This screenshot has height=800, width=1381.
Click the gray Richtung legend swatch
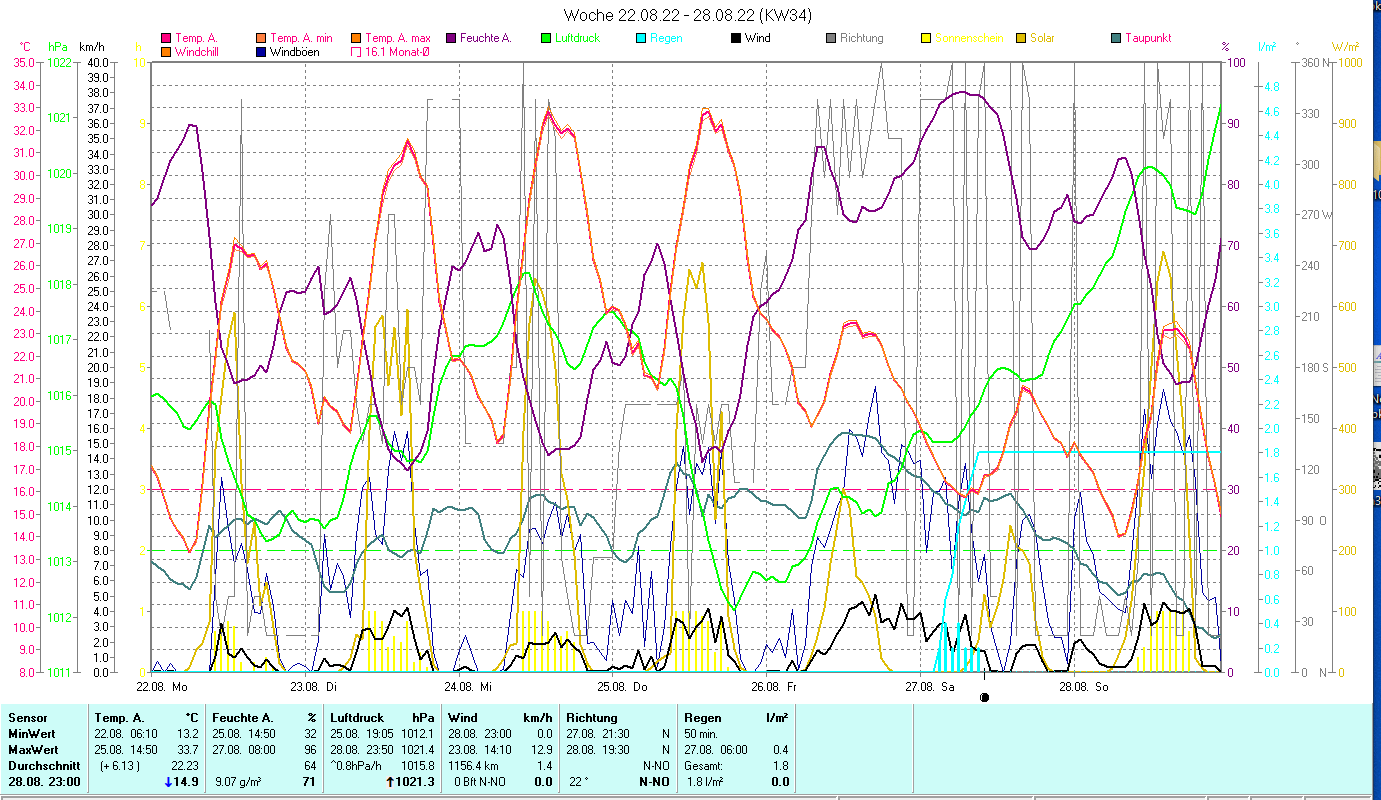[831, 38]
